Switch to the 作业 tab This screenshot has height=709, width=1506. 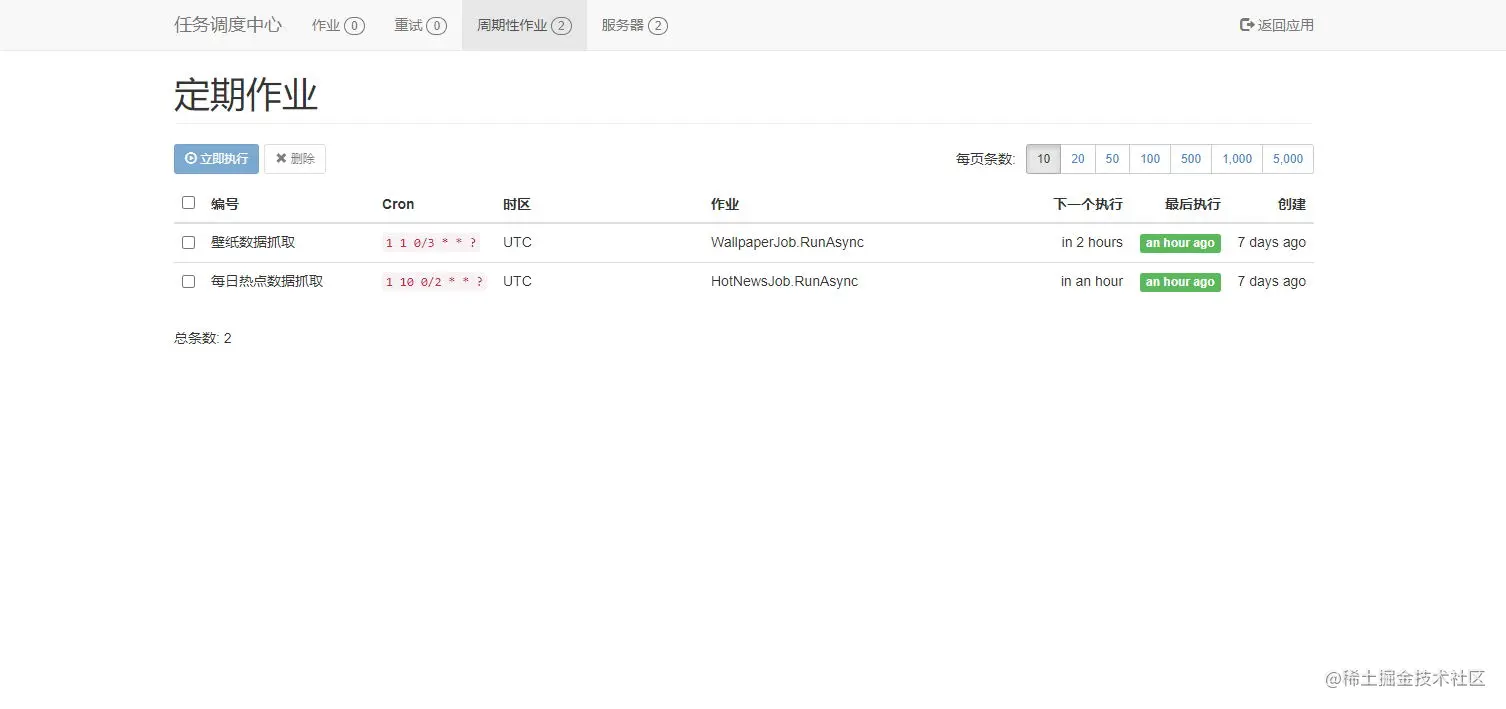338,25
